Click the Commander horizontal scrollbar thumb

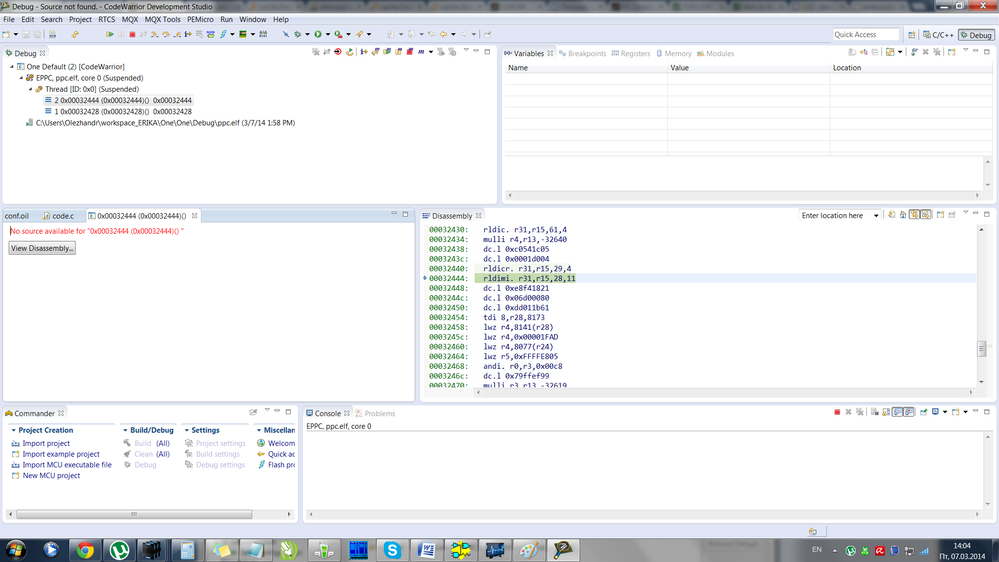[x=134, y=514]
